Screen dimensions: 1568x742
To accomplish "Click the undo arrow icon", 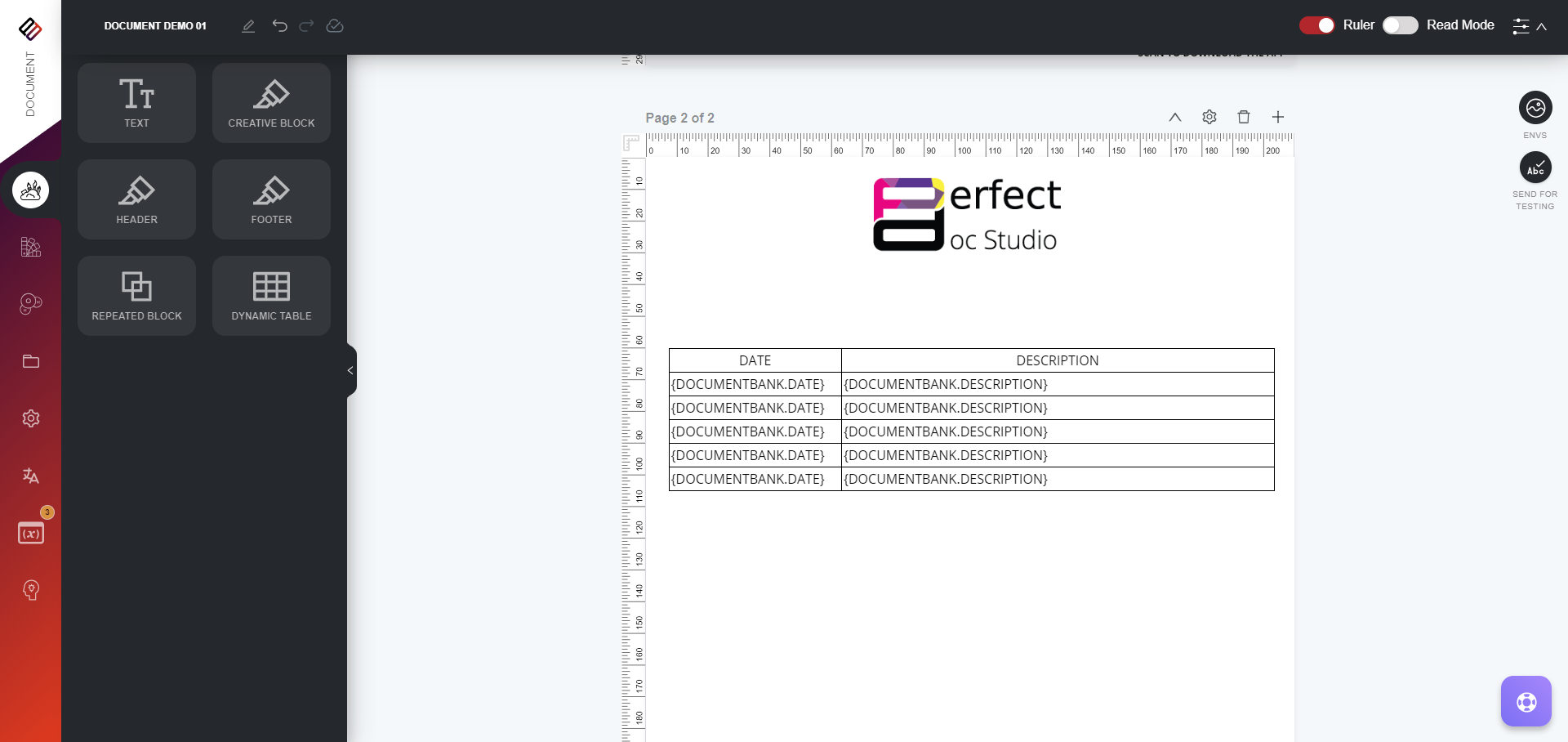I will (279, 26).
